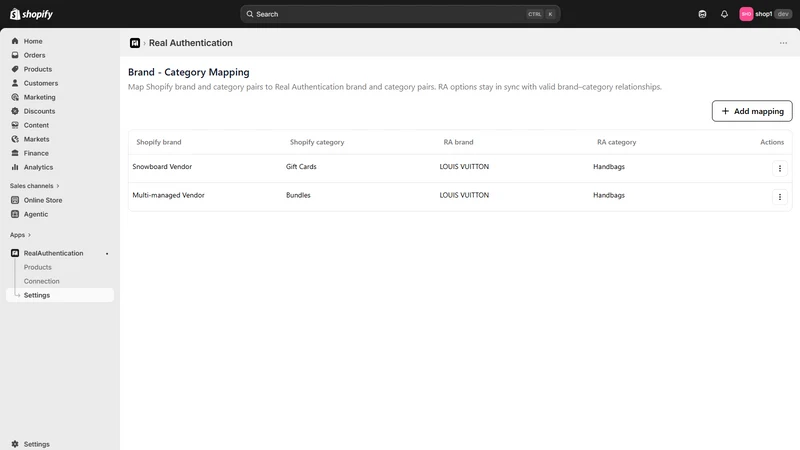
Task: Click the RA category column header
Action: (x=616, y=142)
